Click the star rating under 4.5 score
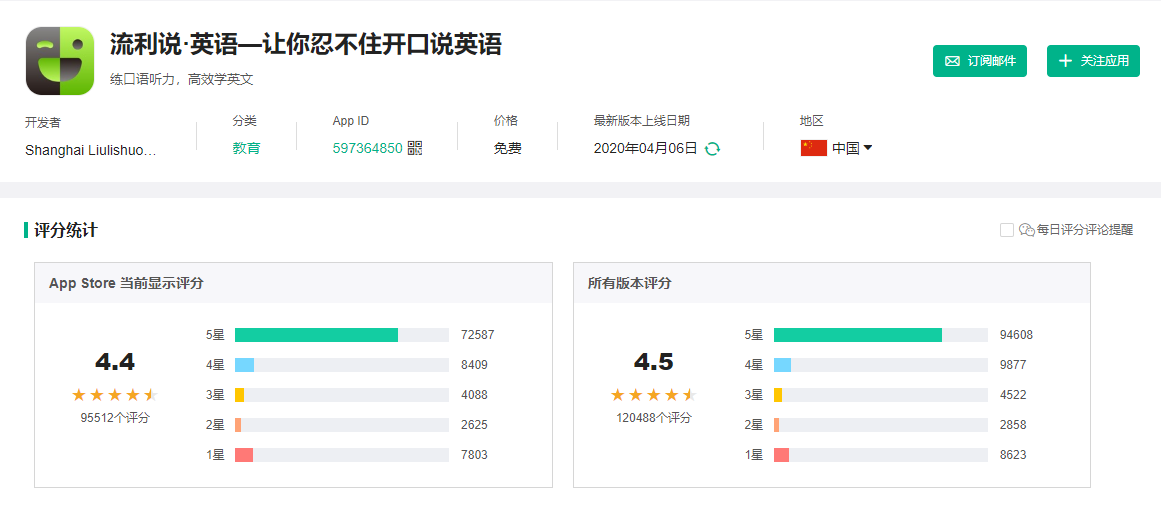The height and width of the screenshot is (506, 1161). pyautogui.click(x=653, y=395)
